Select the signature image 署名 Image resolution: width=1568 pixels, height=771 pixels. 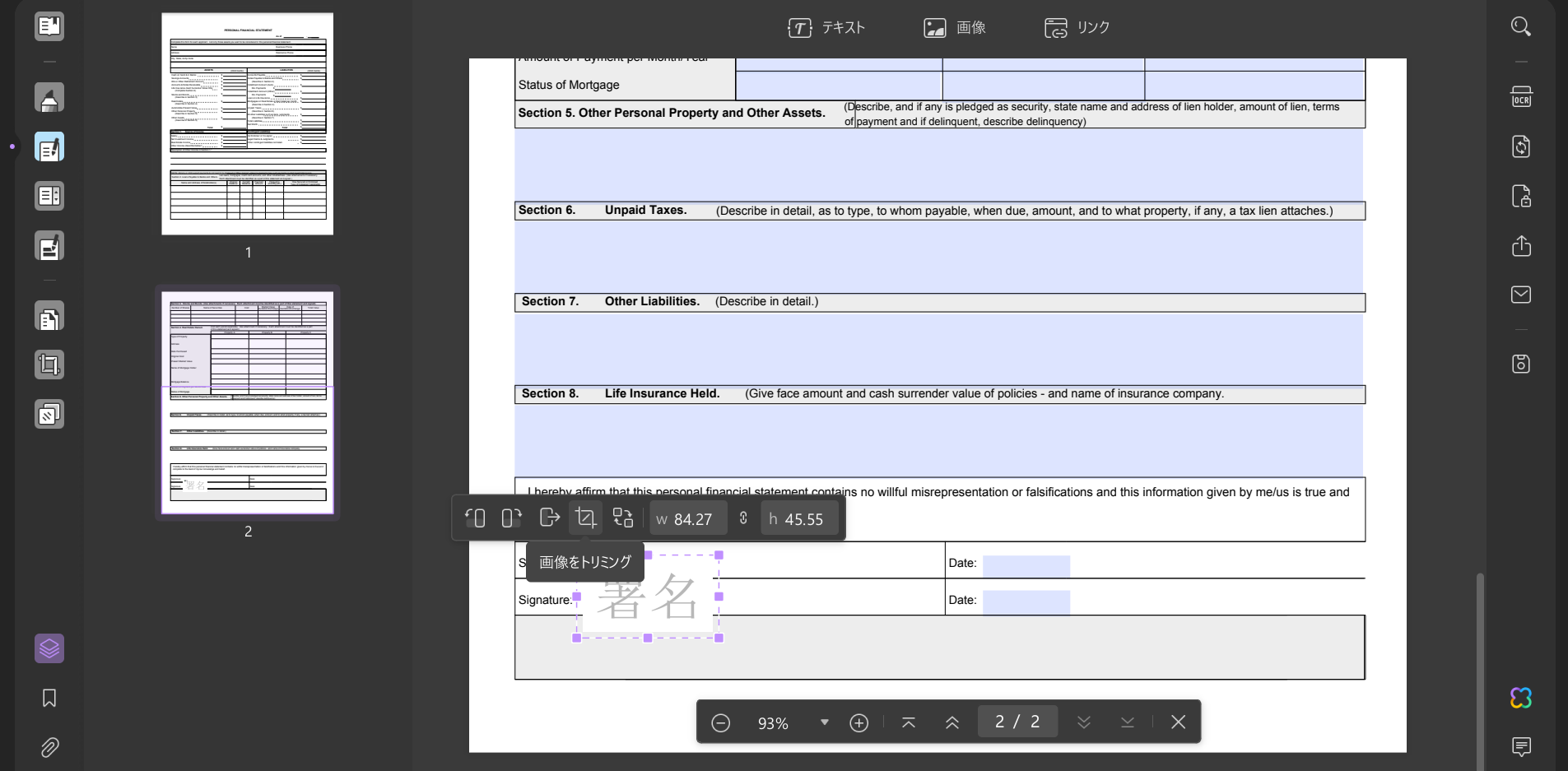pos(648,597)
